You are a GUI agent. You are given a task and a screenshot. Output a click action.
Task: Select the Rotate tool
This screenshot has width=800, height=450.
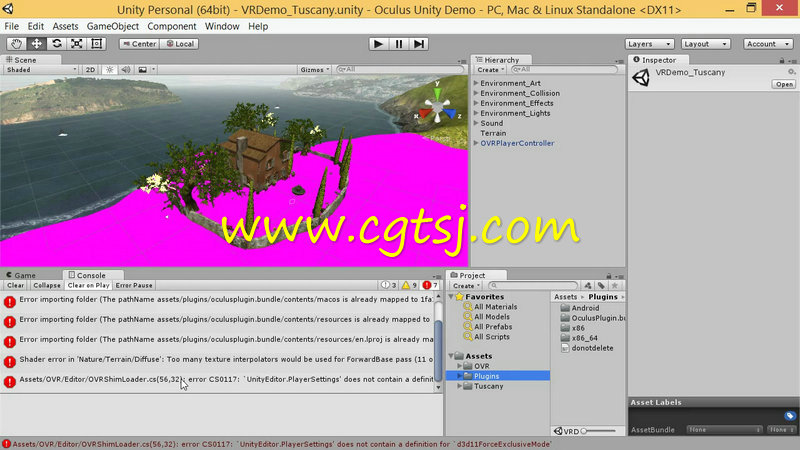57,44
